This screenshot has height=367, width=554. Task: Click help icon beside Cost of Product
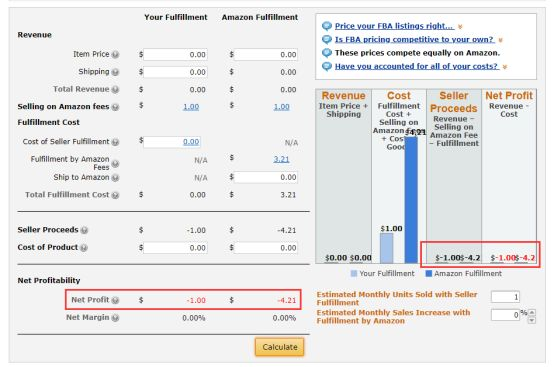[x=84, y=248]
